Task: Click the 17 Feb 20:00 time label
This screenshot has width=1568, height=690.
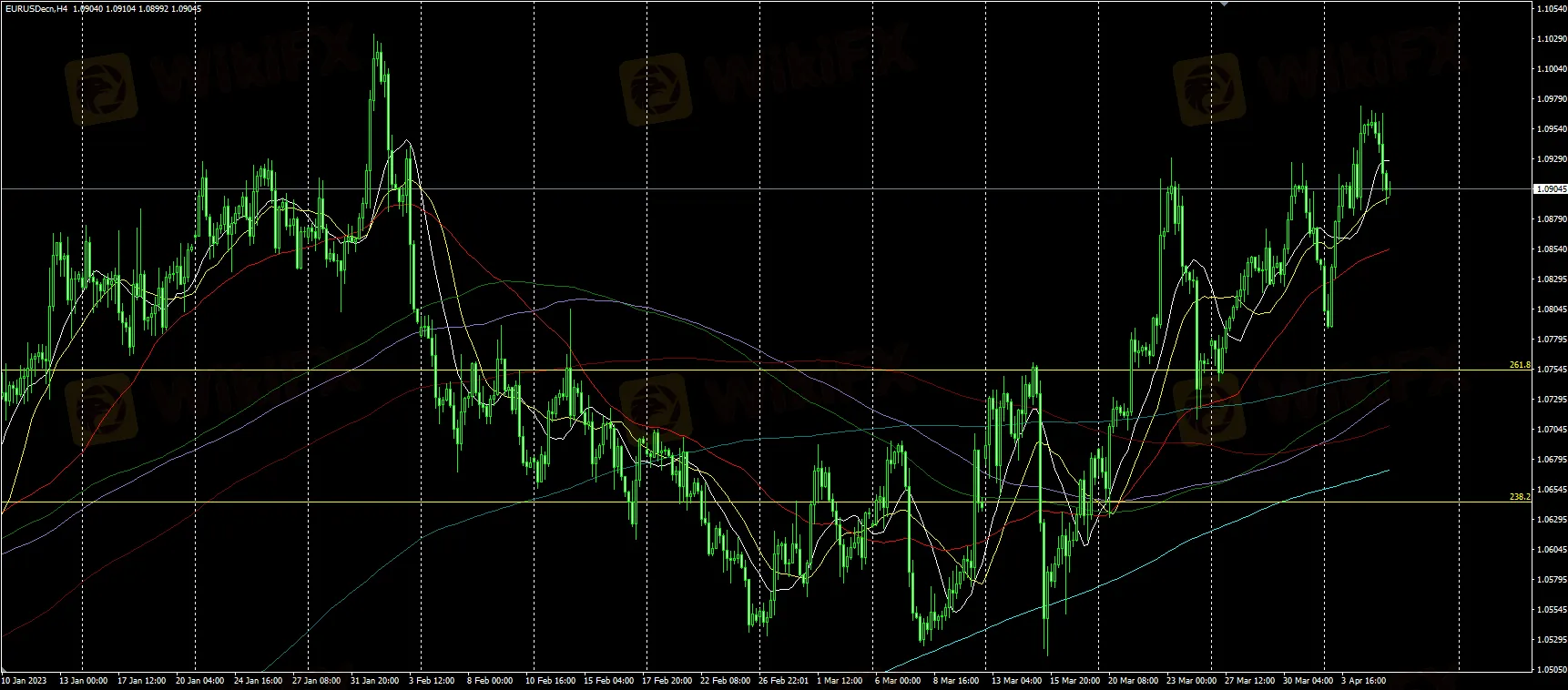Action: tap(667, 681)
